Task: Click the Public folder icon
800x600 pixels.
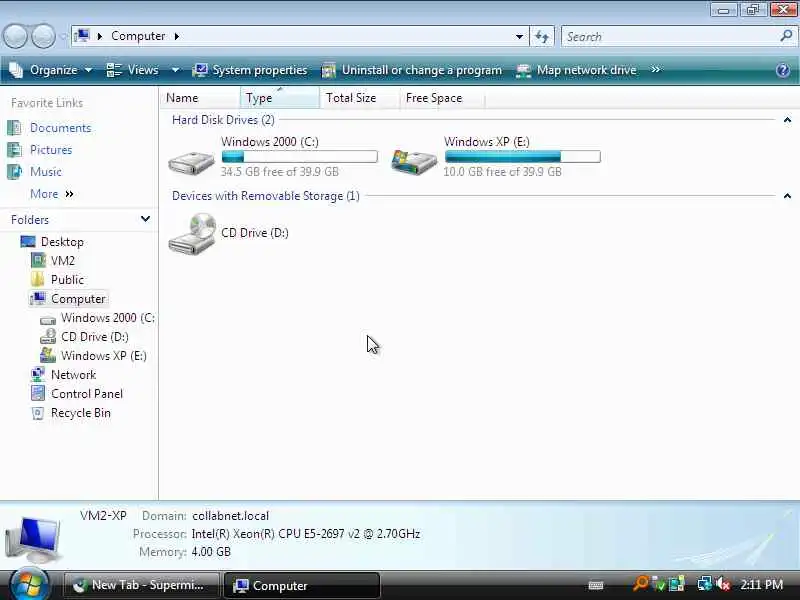Action: point(38,279)
